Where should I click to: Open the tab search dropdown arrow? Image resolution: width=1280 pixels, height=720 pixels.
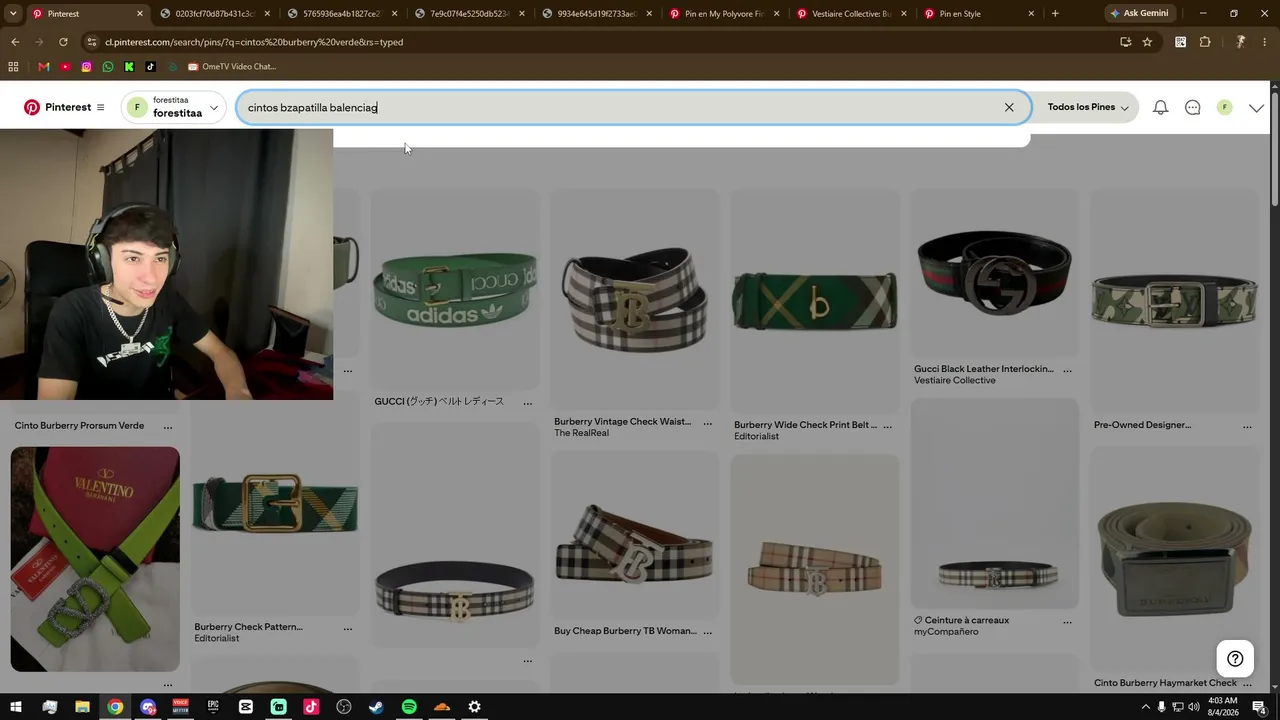(x=14, y=13)
